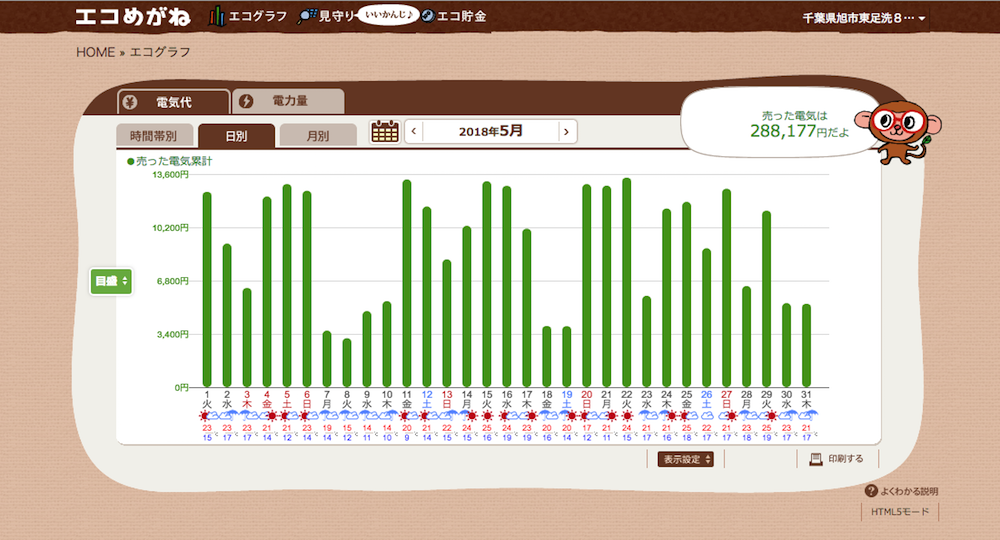Click the 2018年5月 month display
This screenshot has width=1000, height=540.
[490, 131]
